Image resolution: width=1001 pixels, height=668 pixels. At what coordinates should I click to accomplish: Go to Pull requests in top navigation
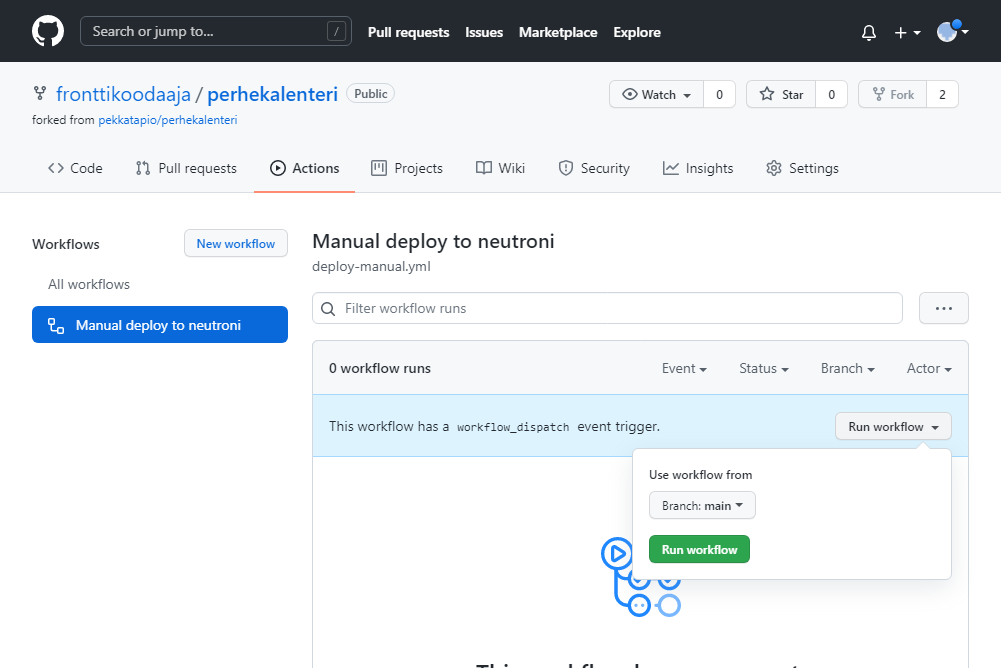[x=409, y=33]
